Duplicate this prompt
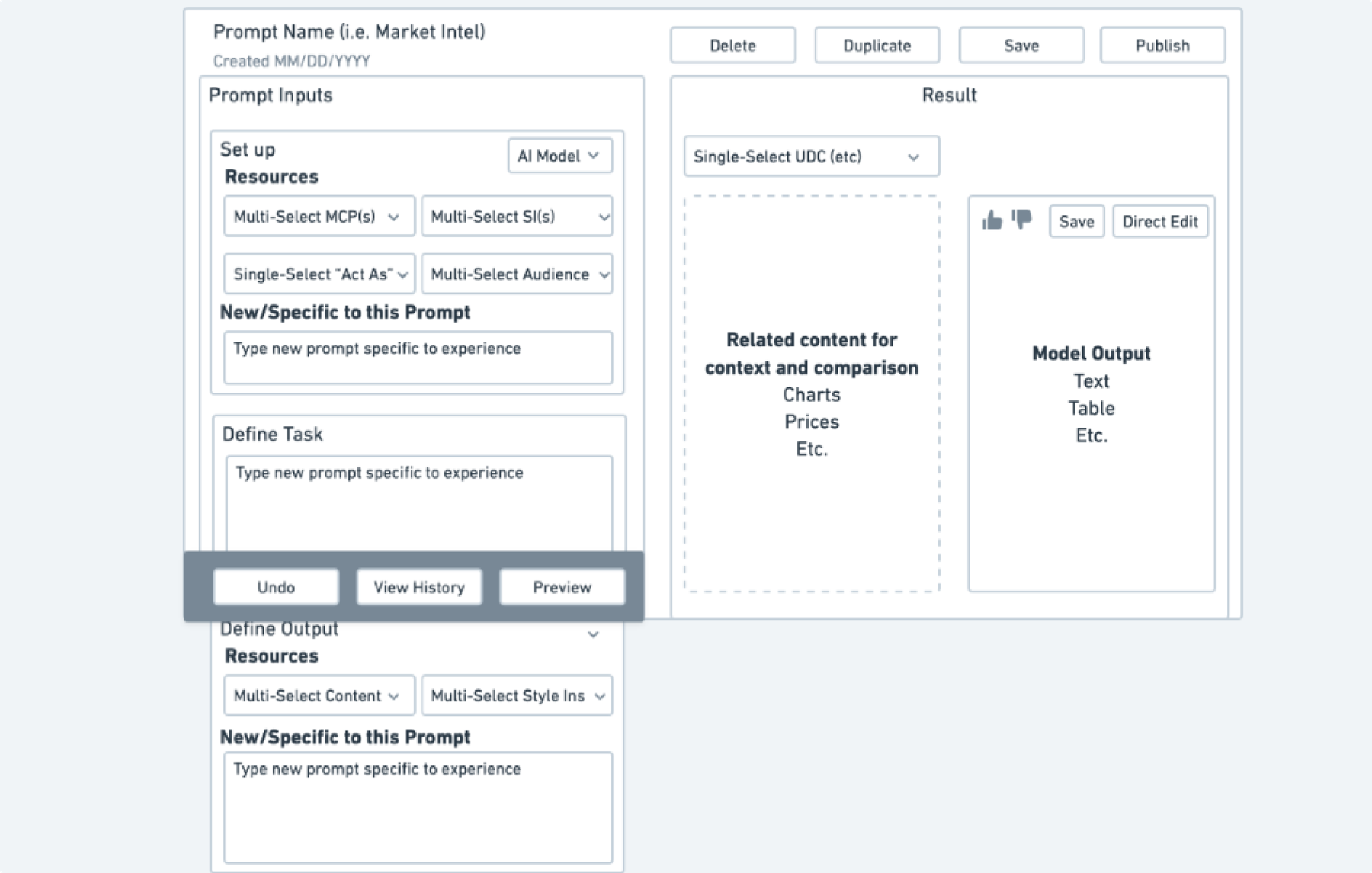The width and height of the screenshot is (1372, 873). tap(877, 45)
